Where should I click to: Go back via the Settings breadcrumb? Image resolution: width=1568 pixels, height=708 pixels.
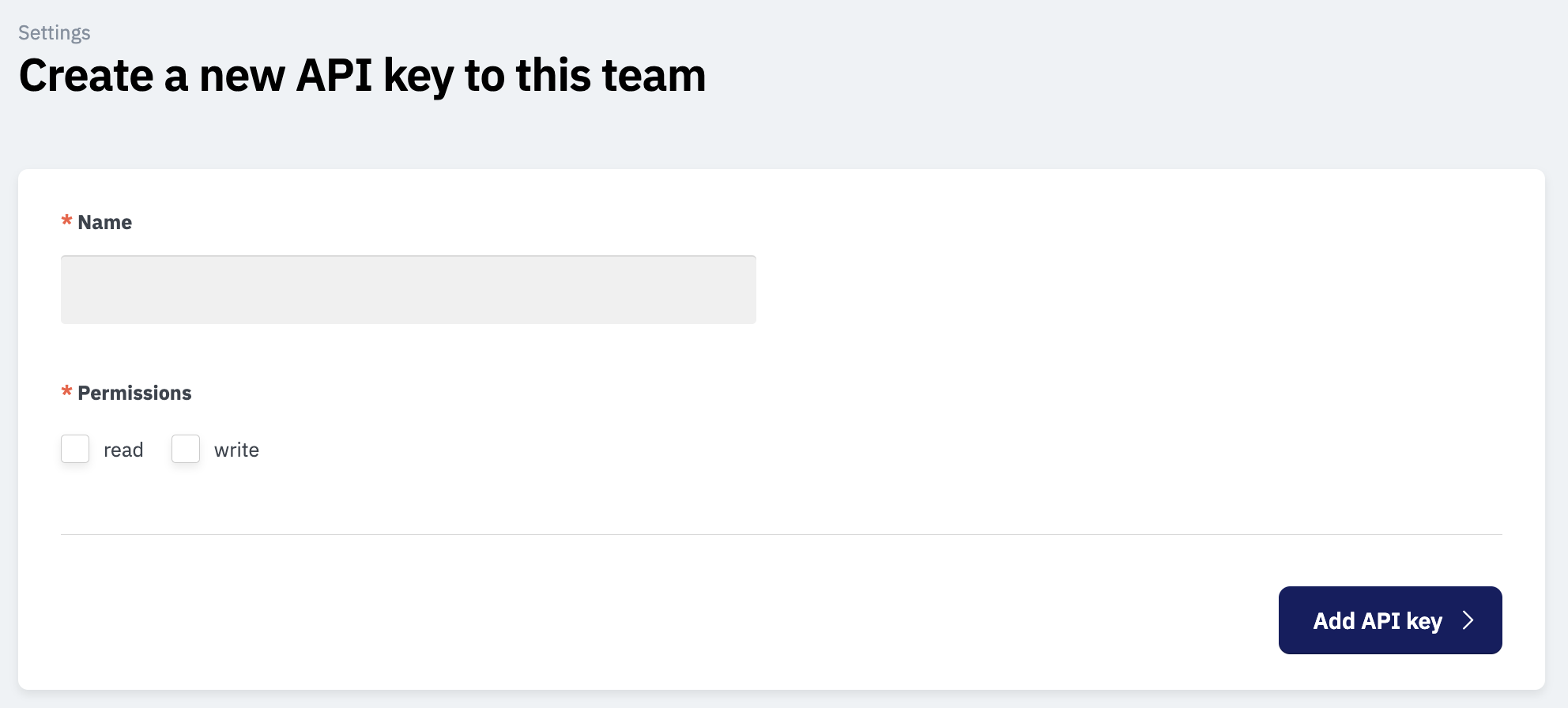tap(55, 32)
